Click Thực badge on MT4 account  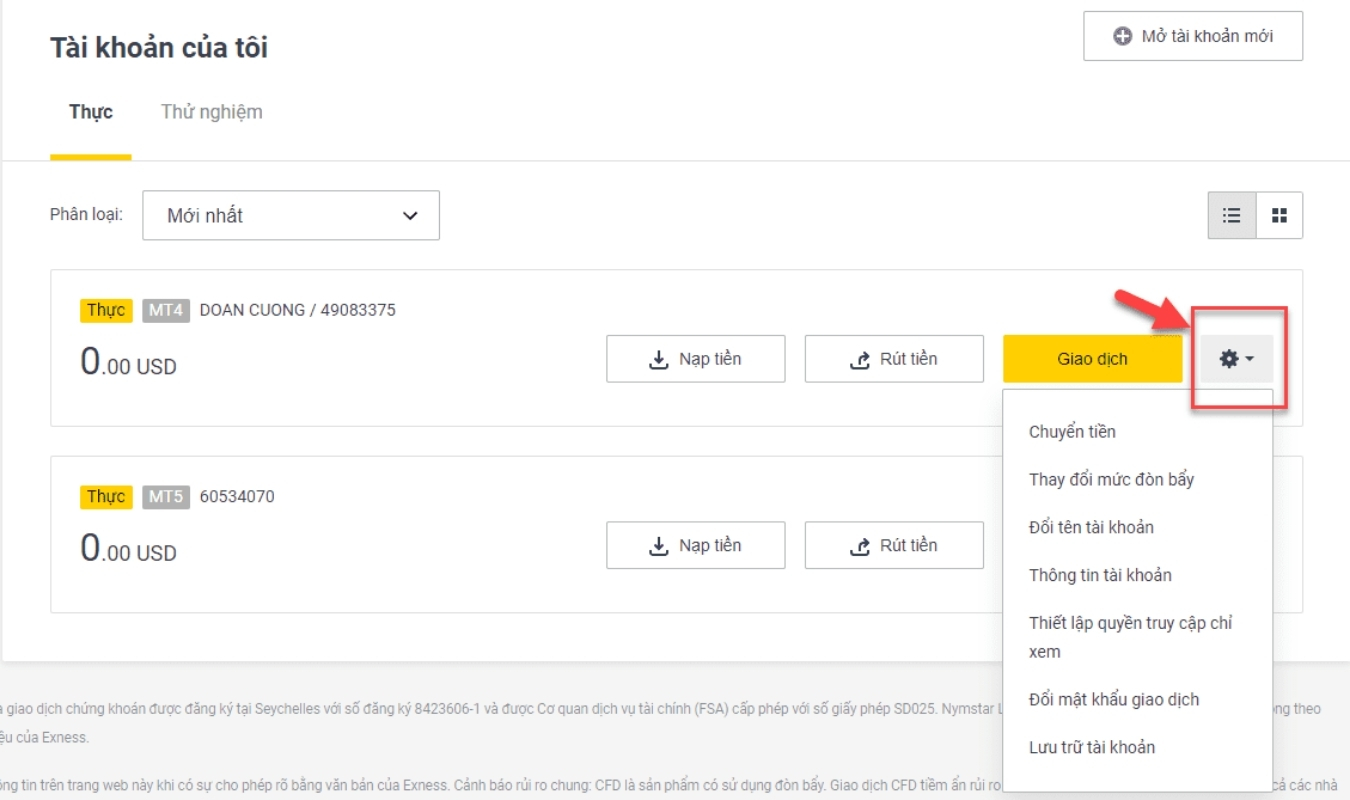[106, 310]
